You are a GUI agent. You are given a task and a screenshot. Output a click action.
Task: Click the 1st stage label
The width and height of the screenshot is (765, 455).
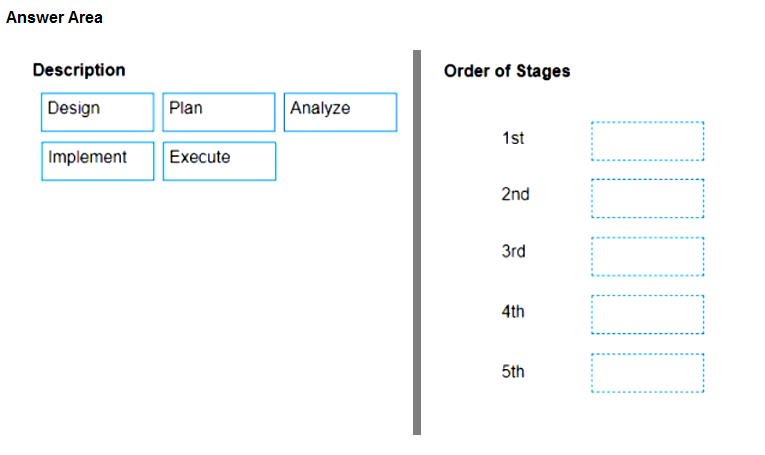point(513,138)
